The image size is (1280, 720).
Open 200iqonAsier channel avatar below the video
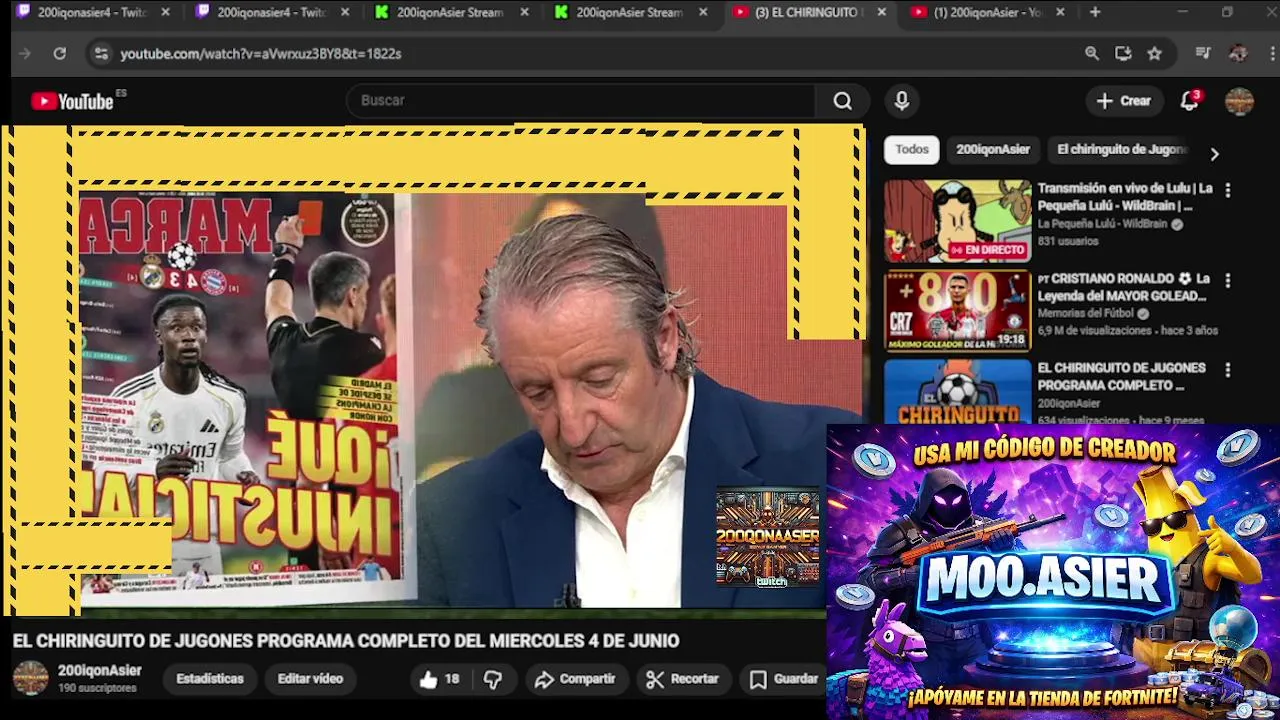pos(30,678)
